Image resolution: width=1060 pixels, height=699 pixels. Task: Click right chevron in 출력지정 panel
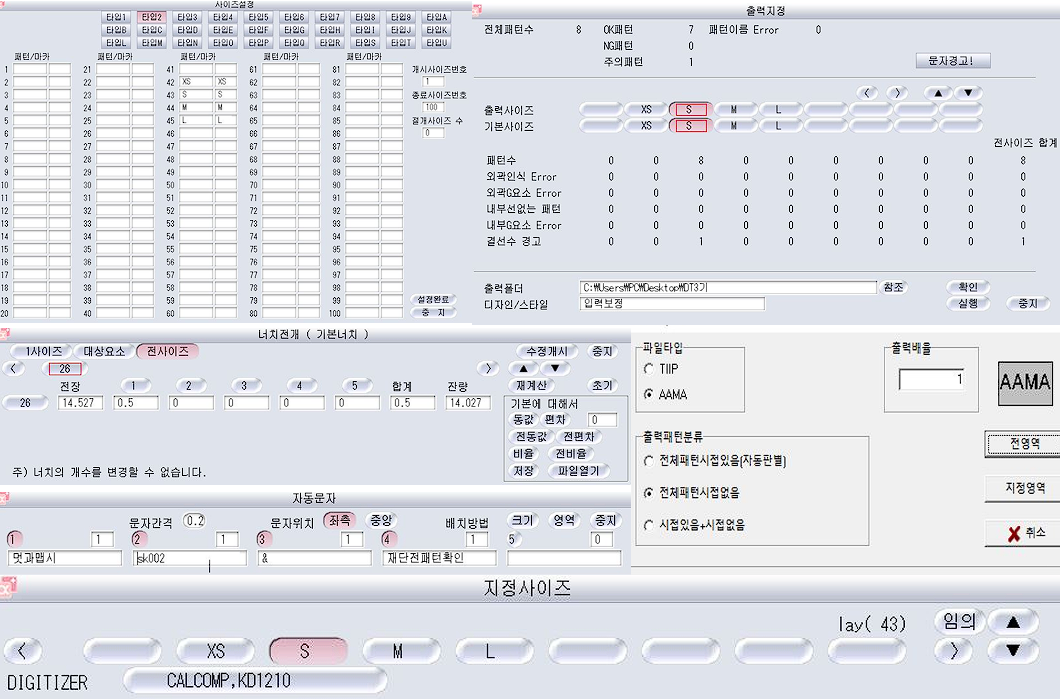899,93
